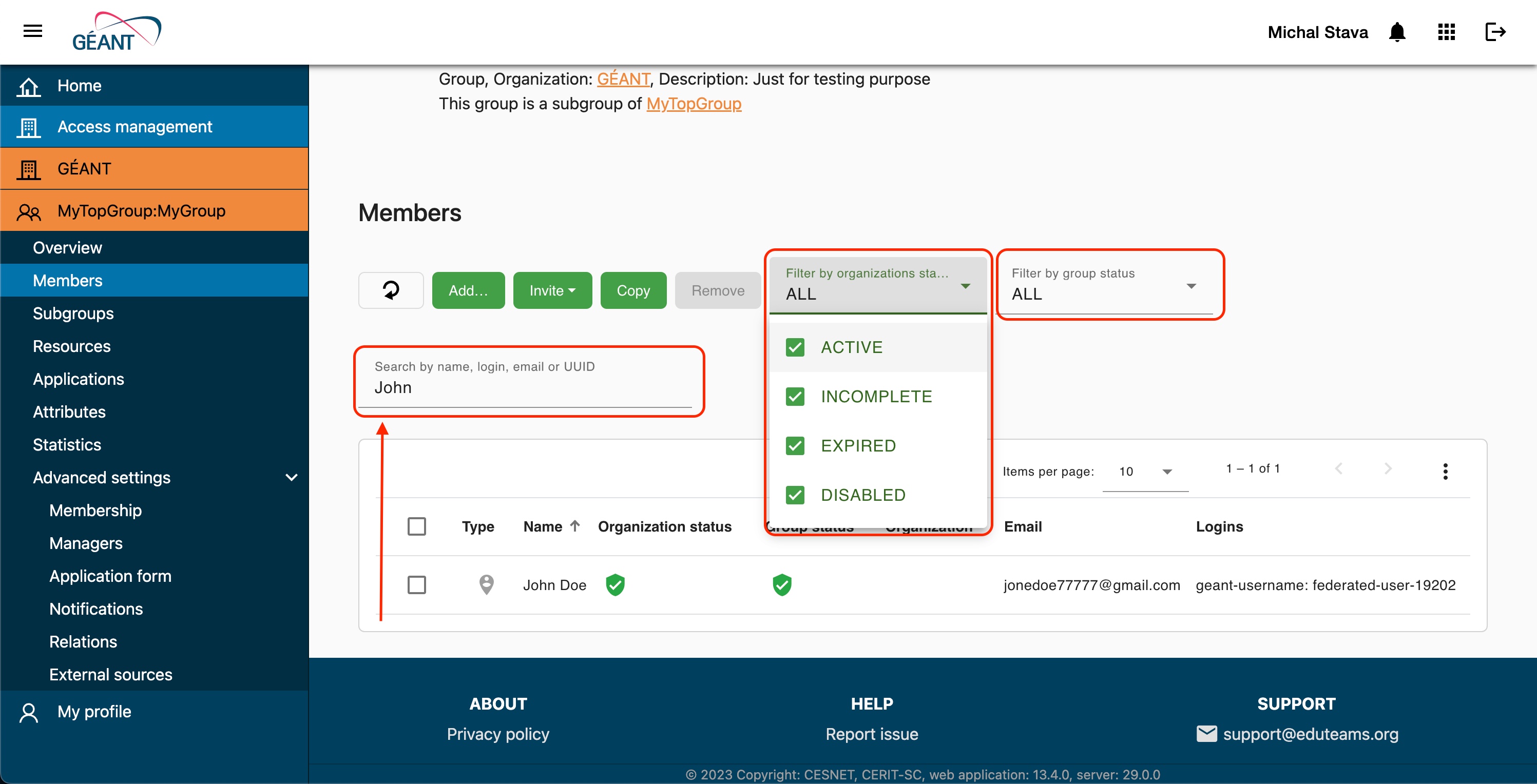The height and width of the screenshot is (784, 1537).
Task: Click the Name column sort arrow
Action: (x=574, y=526)
